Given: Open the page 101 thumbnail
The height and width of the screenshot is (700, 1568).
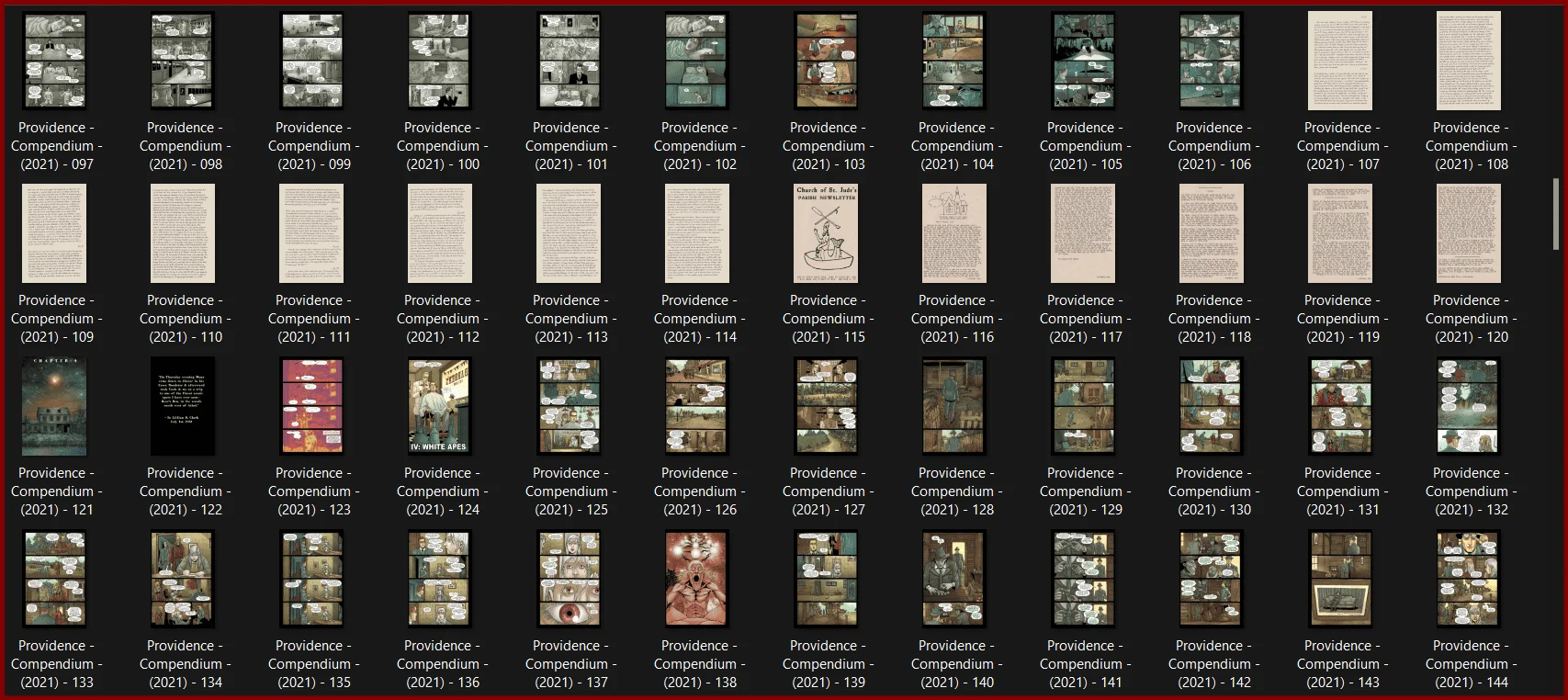Looking at the screenshot, I should click(569, 61).
